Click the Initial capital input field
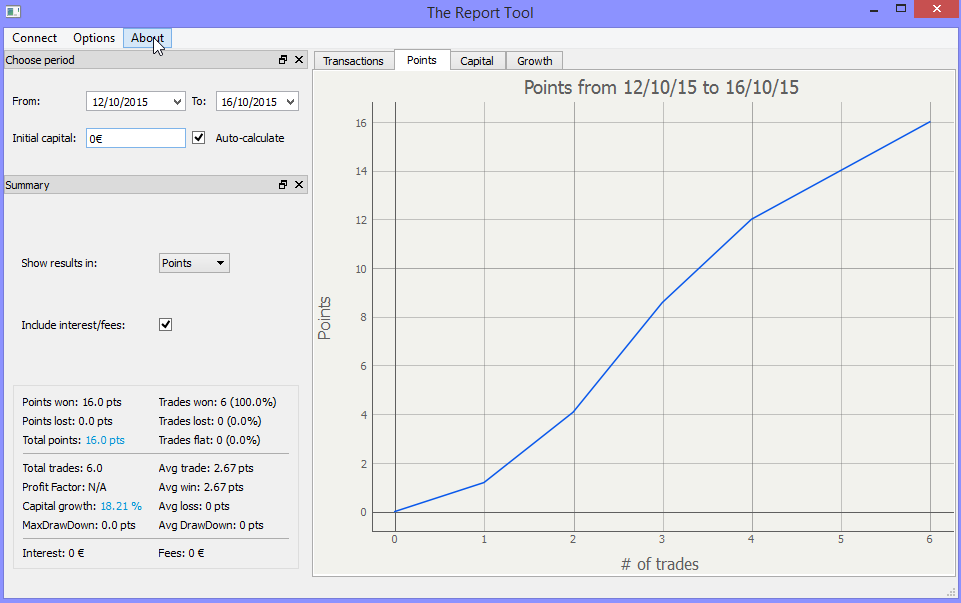961x603 pixels. (135, 138)
